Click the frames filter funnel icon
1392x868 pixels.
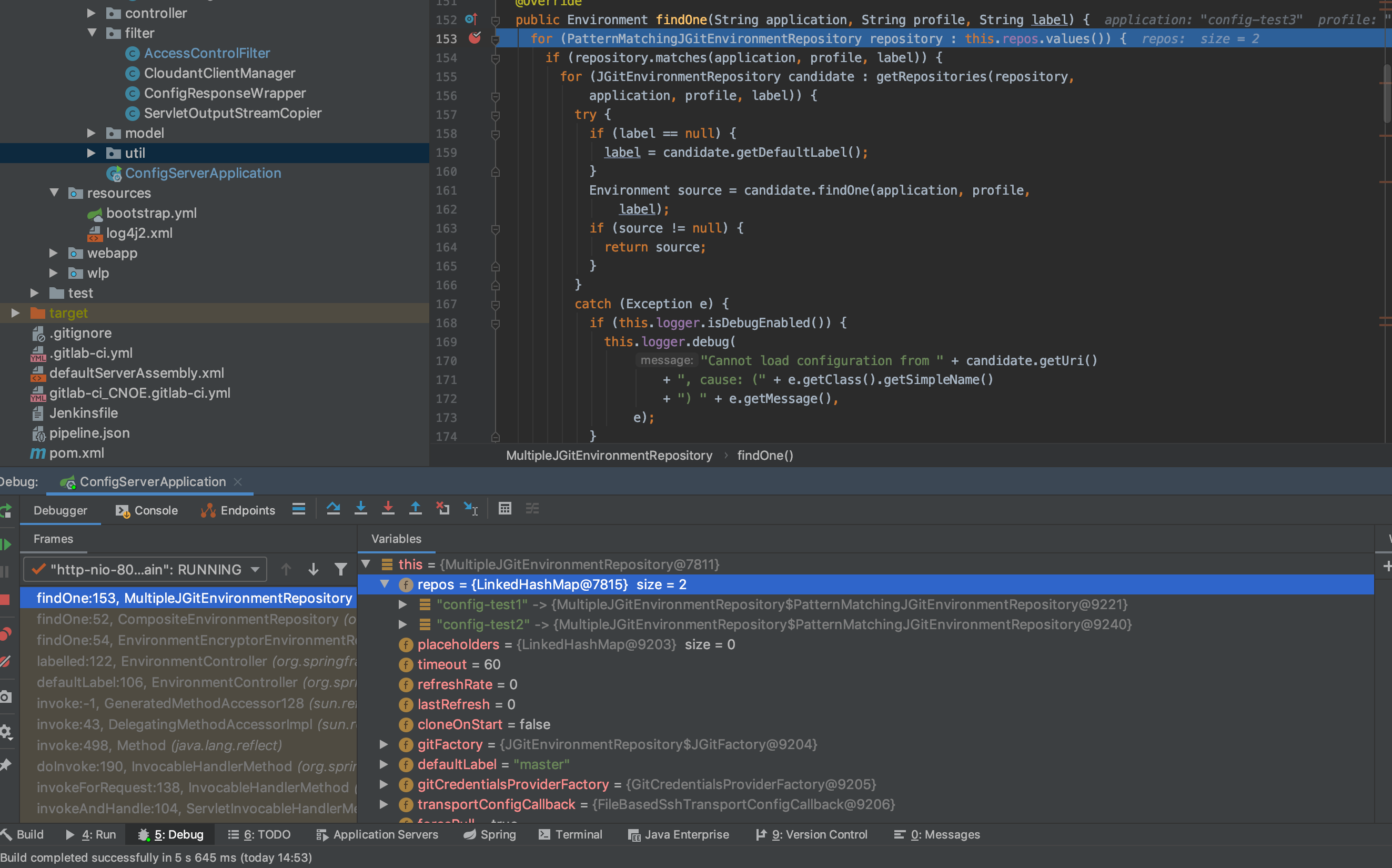(340, 570)
